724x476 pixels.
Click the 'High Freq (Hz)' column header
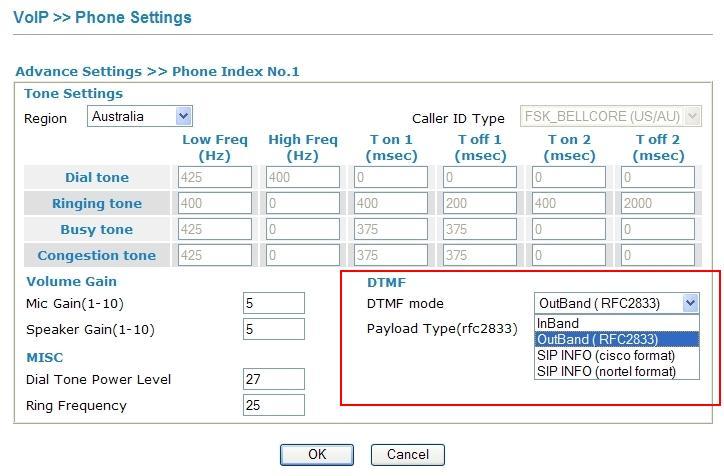pyautogui.click(x=303, y=147)
